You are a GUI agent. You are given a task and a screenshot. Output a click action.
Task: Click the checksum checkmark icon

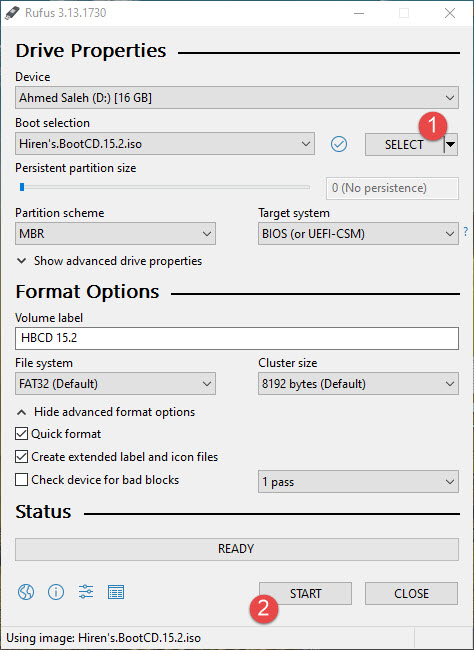(x=339, y=144)
